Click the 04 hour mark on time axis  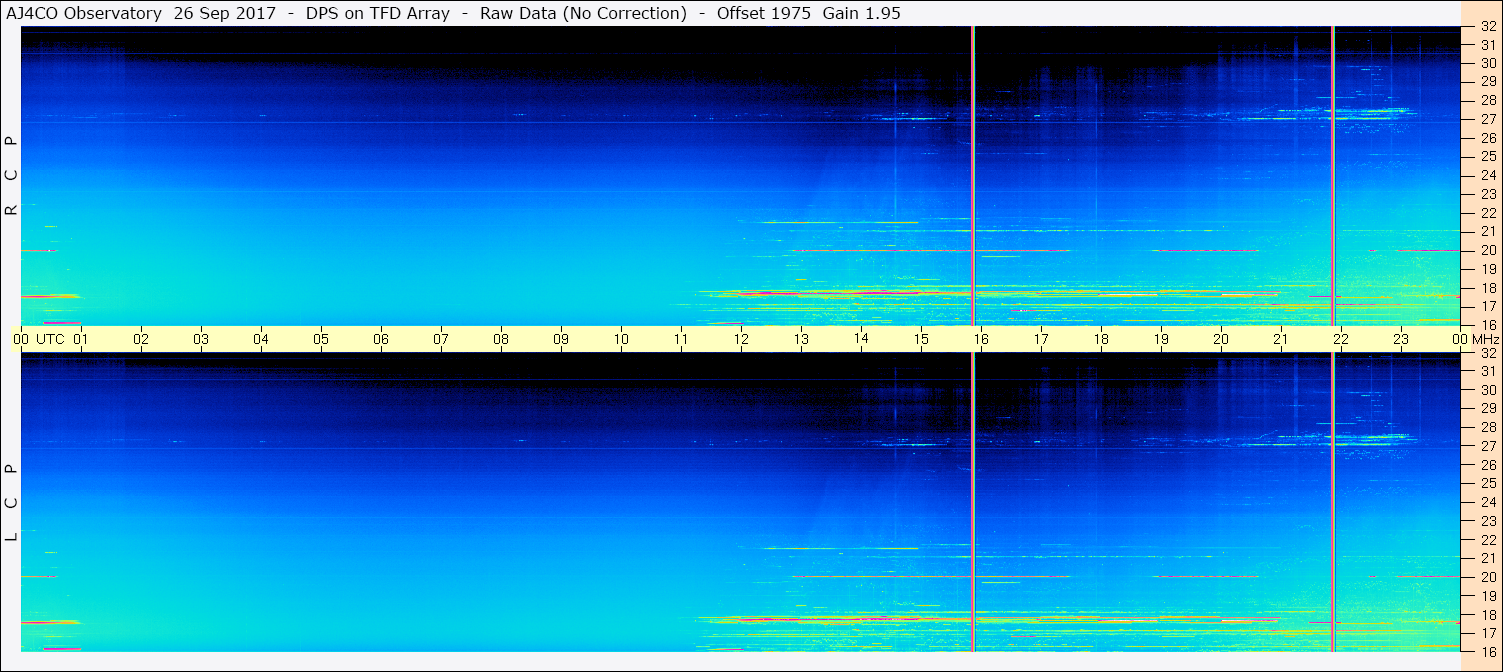[x=261, y=339]
